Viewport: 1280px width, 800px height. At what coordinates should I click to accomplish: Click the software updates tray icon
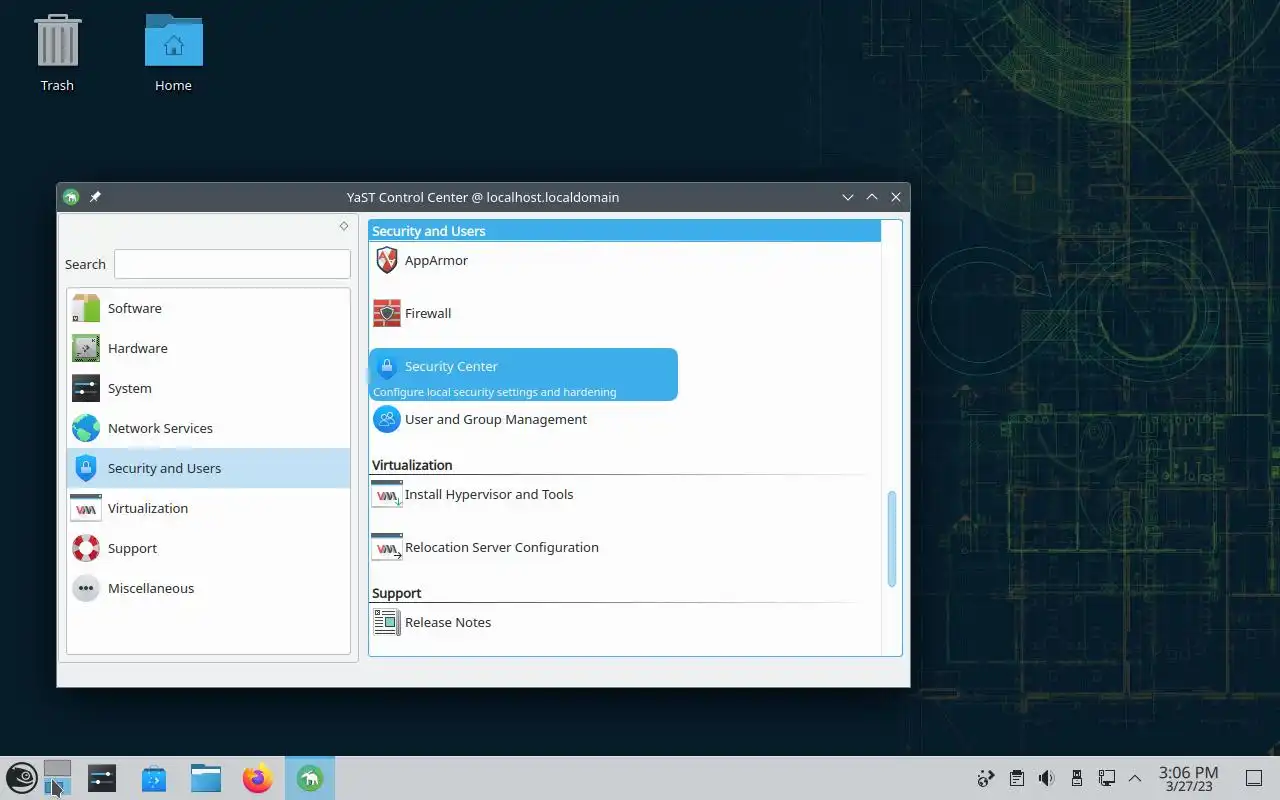coord(986,778)
